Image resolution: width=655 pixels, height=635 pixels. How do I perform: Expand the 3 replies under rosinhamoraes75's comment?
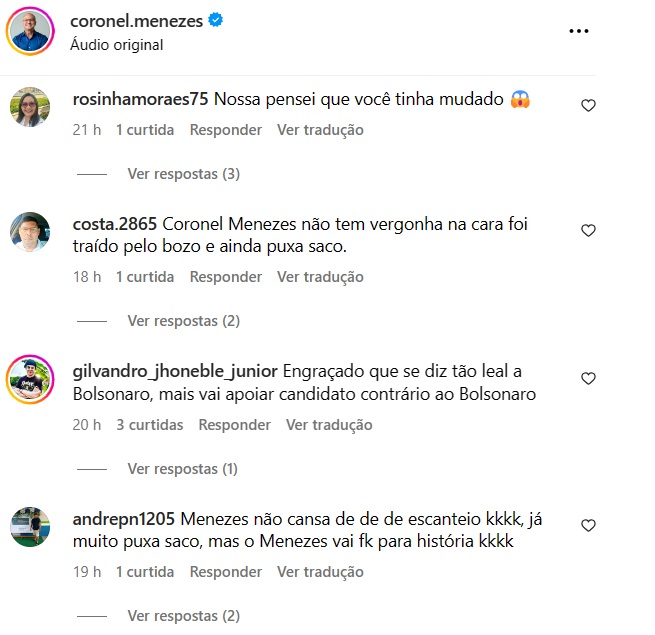click(x=183, y=174)
